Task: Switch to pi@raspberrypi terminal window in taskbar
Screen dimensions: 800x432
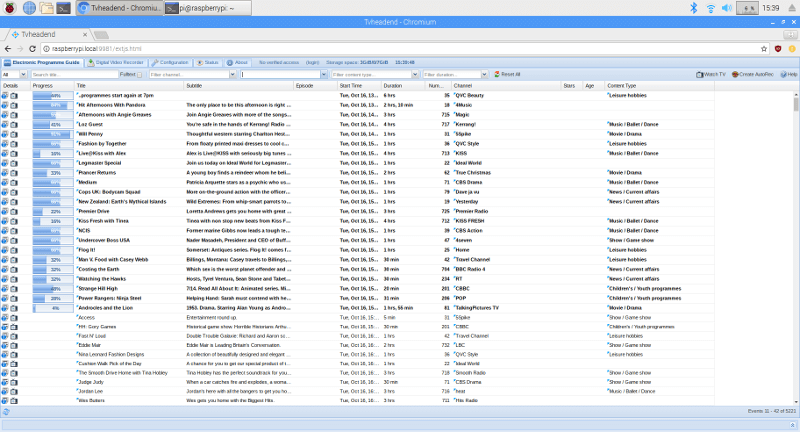Action: pos(208,8)
